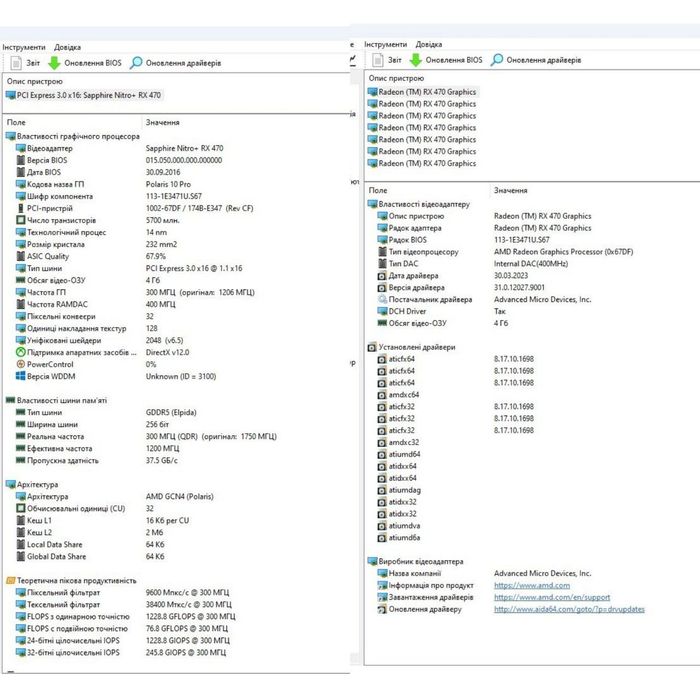700x700 pixels.
Task: Select the Частота ГП row
Action: pos(135,292)
